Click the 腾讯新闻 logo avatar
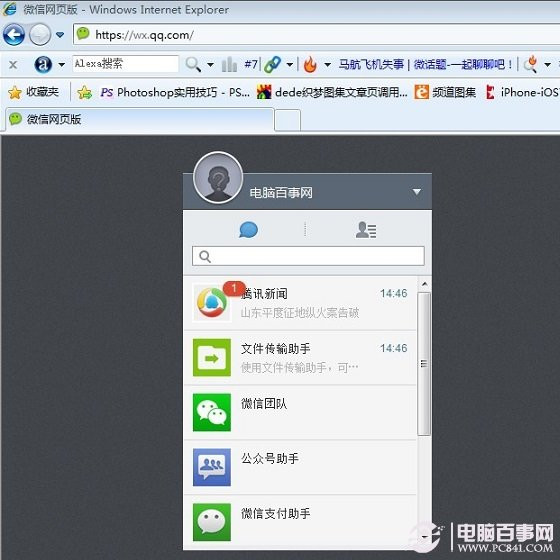The height and width of the screenshot is (560, 560). pos(212,303)
